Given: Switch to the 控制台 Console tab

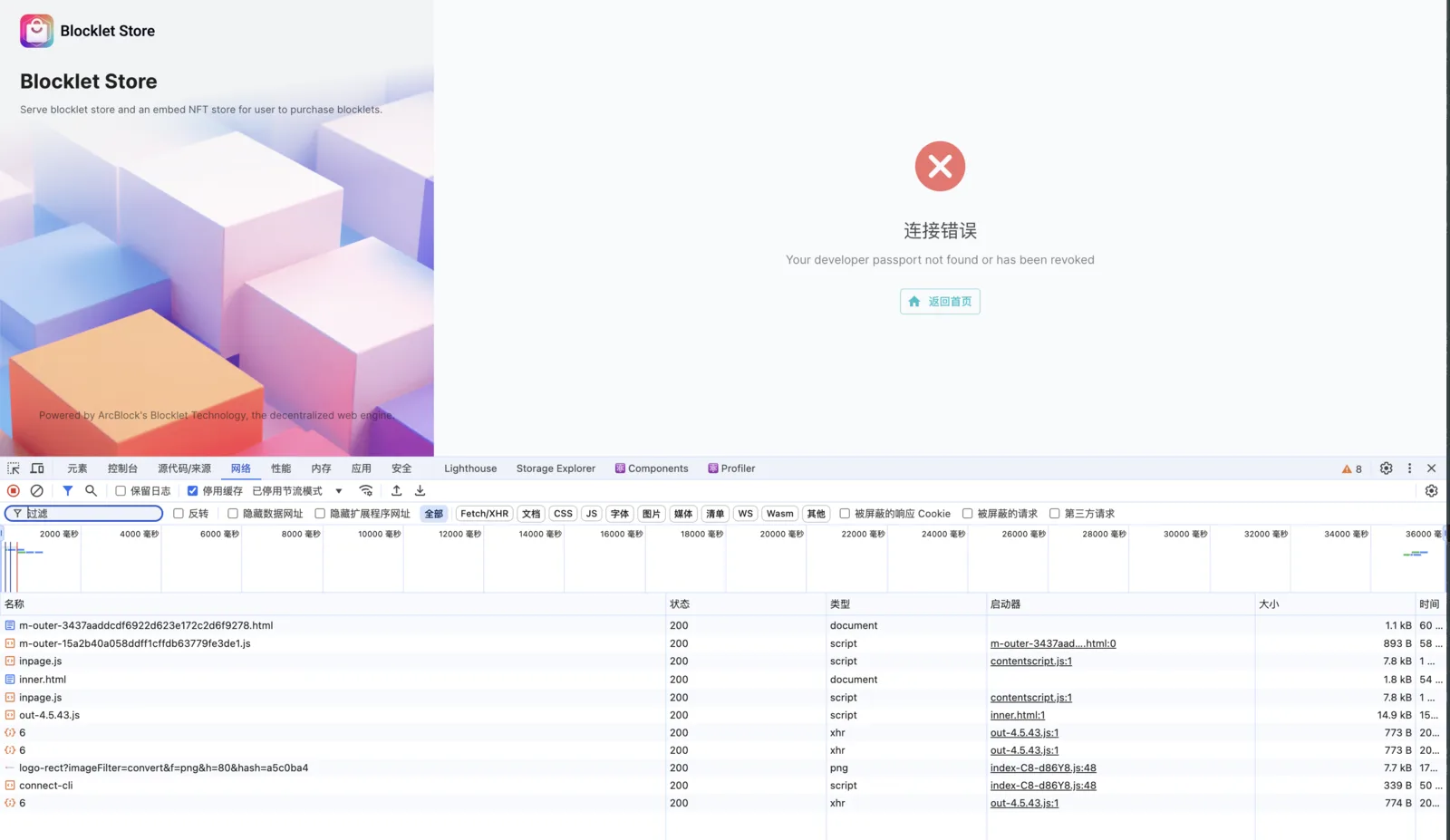Looking at the screenshot, I should pyautogui.click(x=122, y=468).
